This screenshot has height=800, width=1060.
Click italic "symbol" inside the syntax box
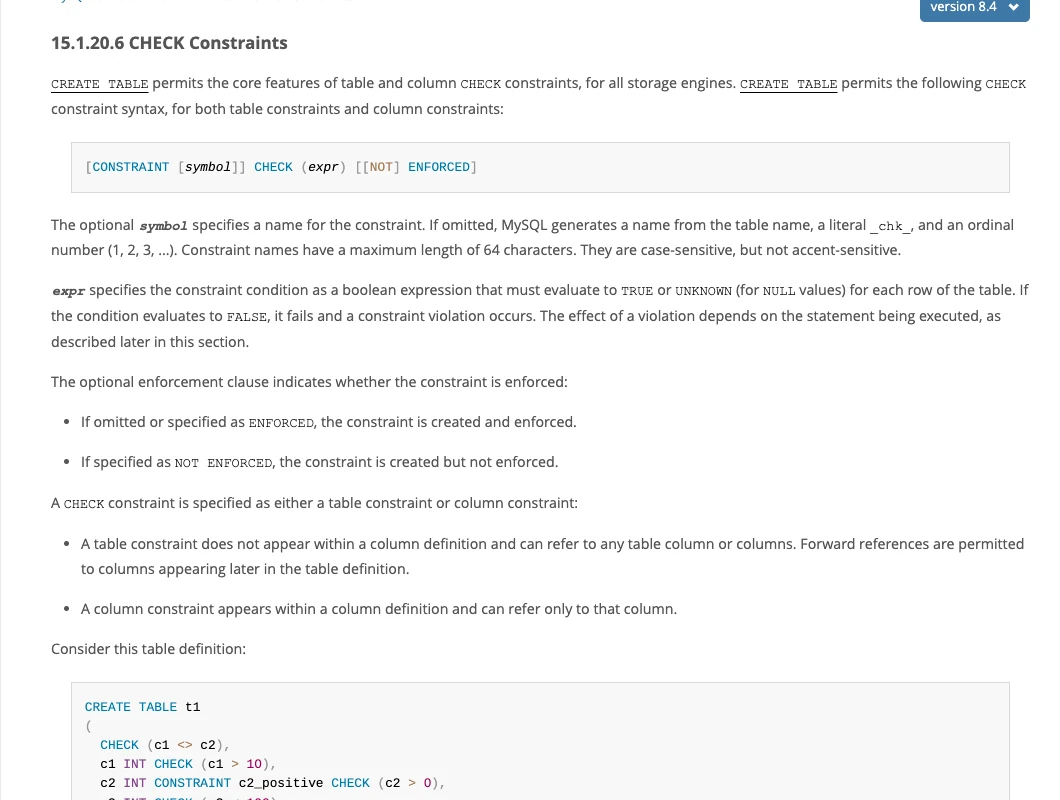[208, 167]
